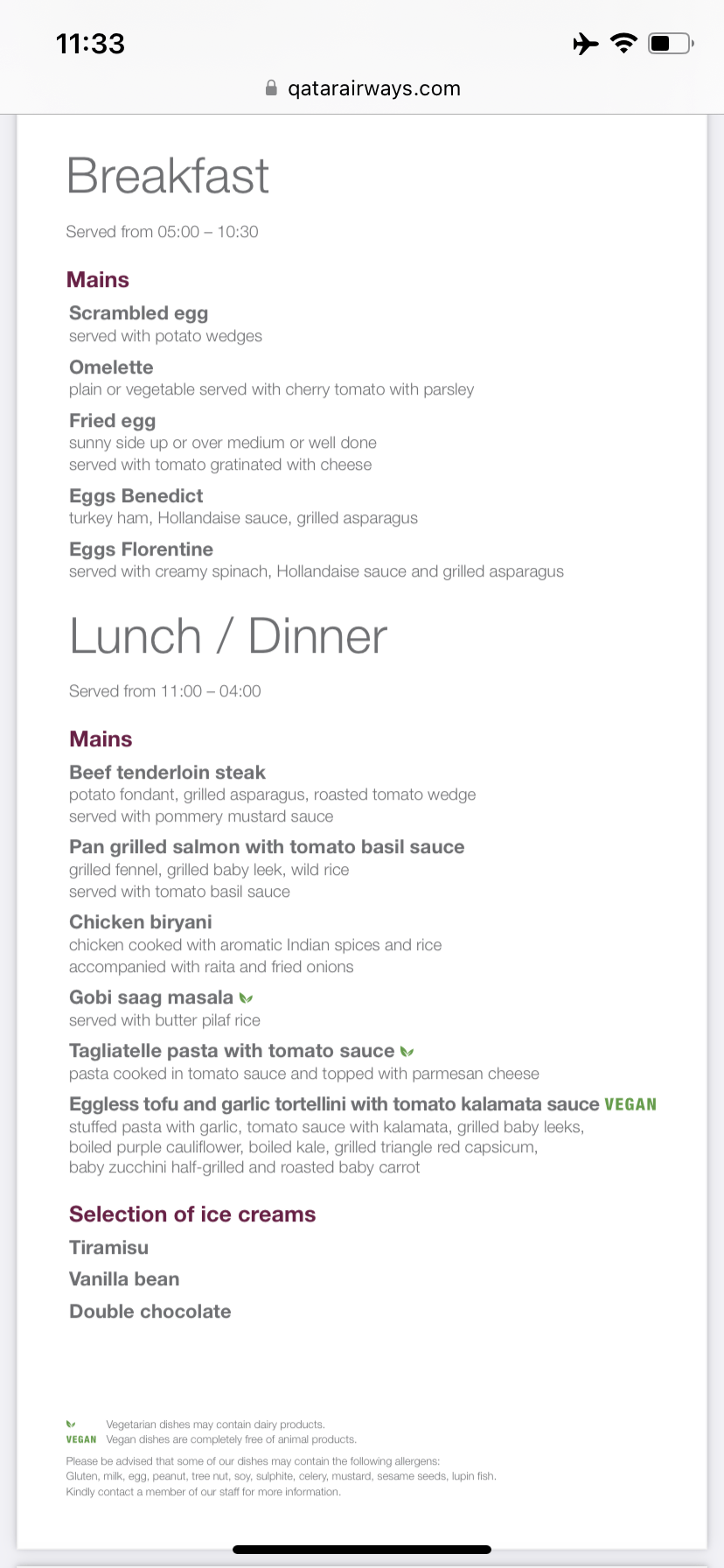Select Eggs Benedict from breakfast mains

(x=136, y=496)
